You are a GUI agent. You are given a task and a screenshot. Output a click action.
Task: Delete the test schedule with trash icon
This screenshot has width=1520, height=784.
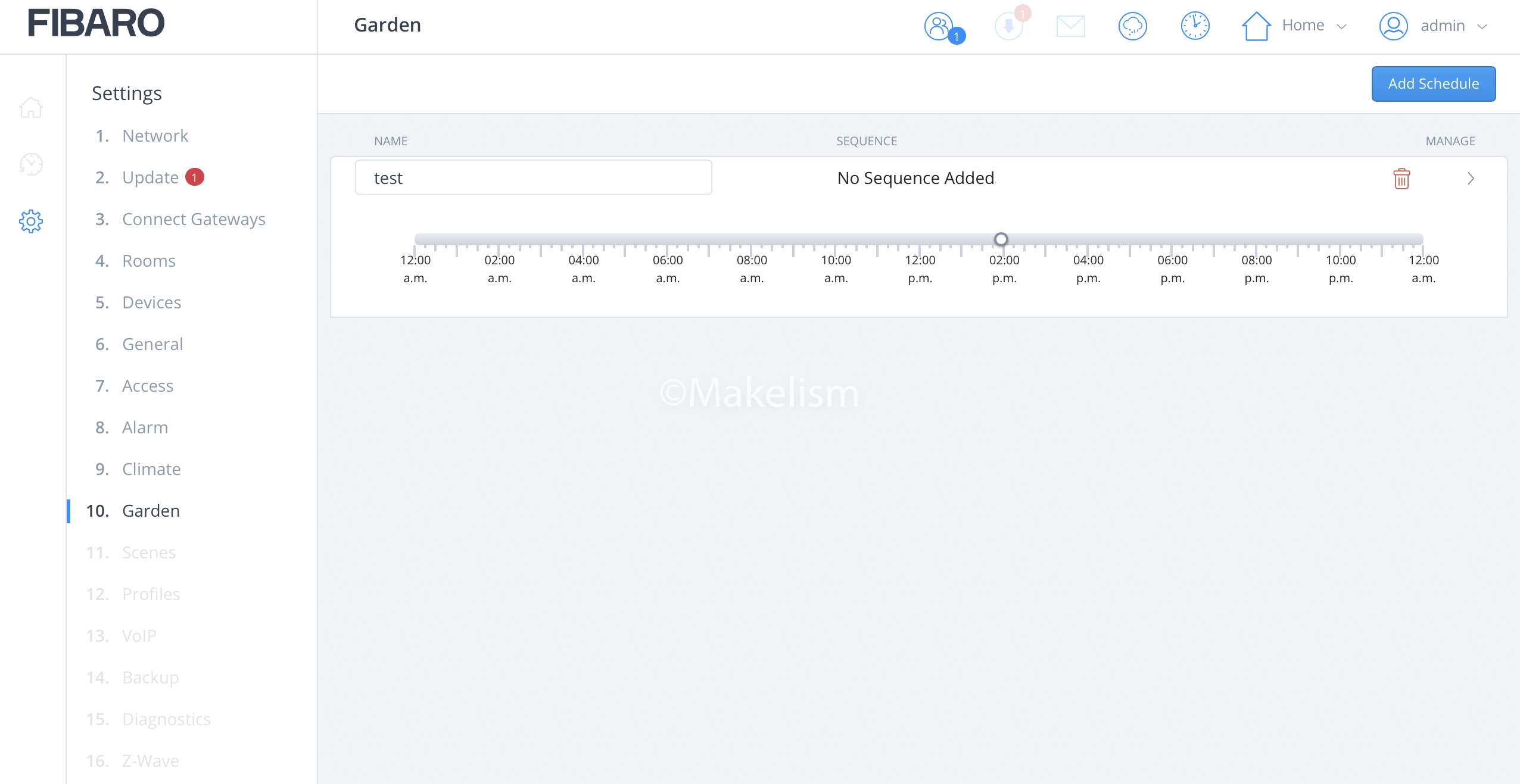1401,179
